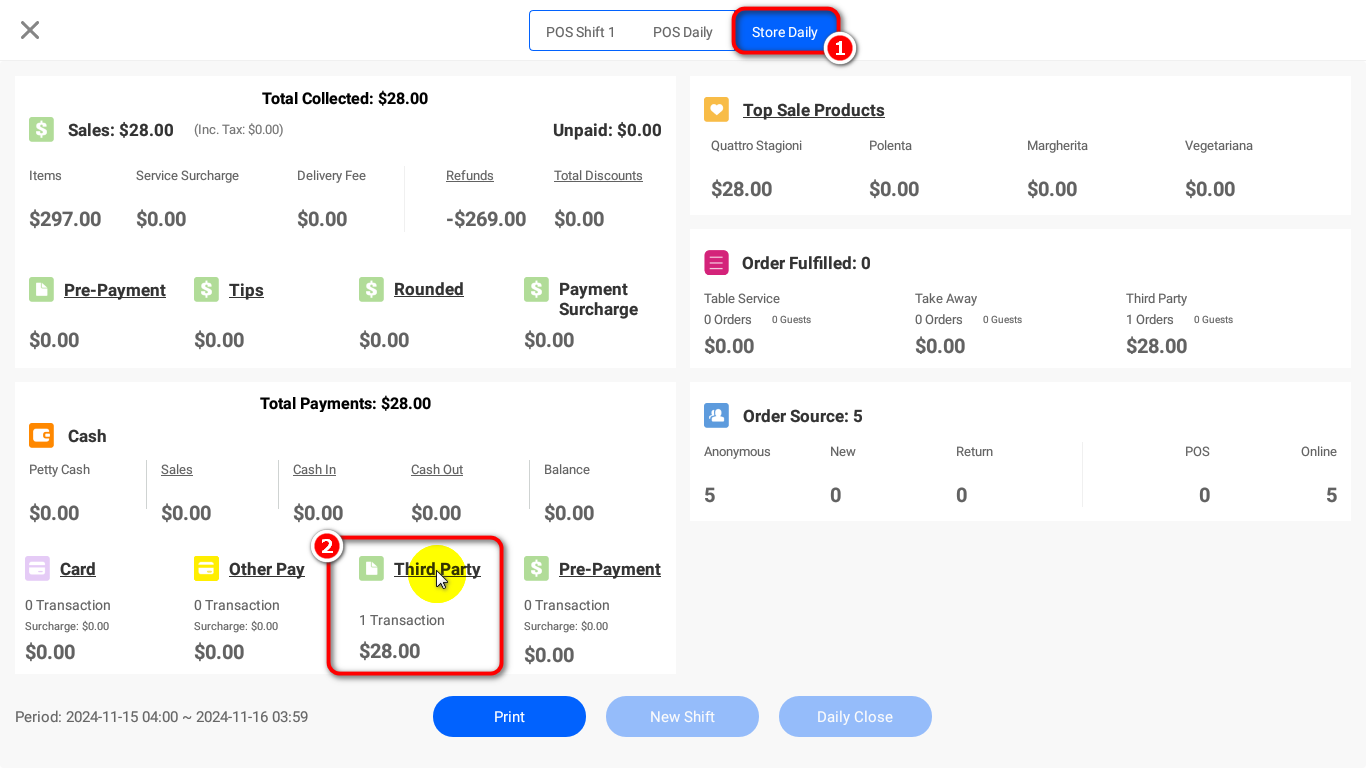Open the Cash Out link

click(x=437, y=469)
